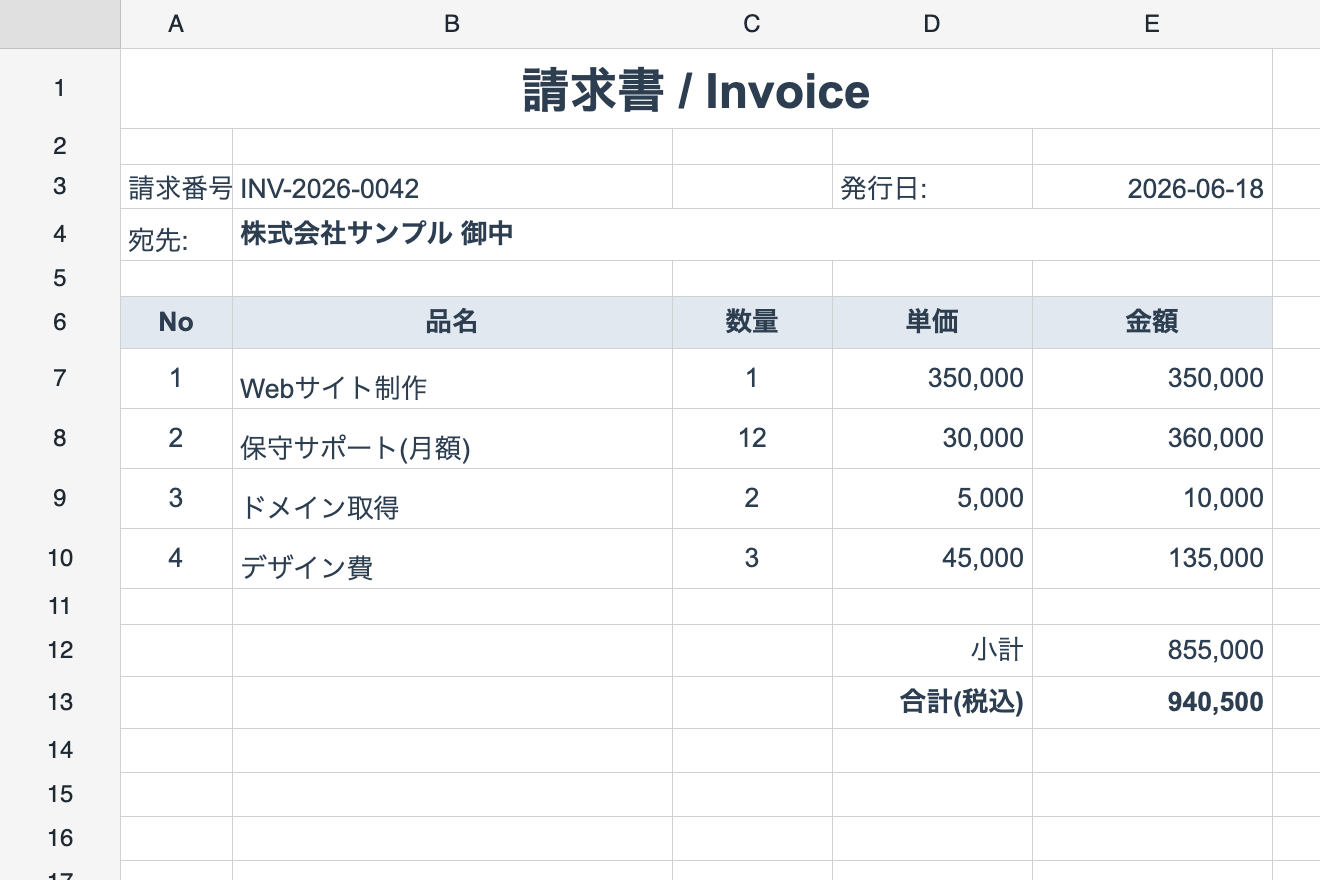Select row 1 header
The width and height of the screenshot is (1320, 880).
click(60, 88)
